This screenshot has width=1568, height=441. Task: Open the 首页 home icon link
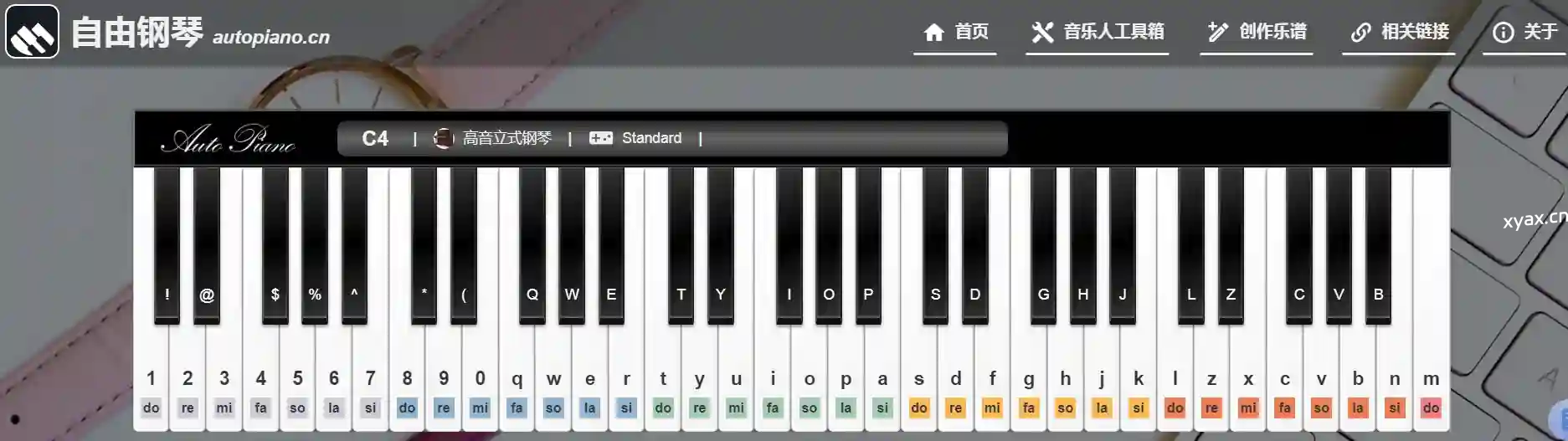point(934,33)
